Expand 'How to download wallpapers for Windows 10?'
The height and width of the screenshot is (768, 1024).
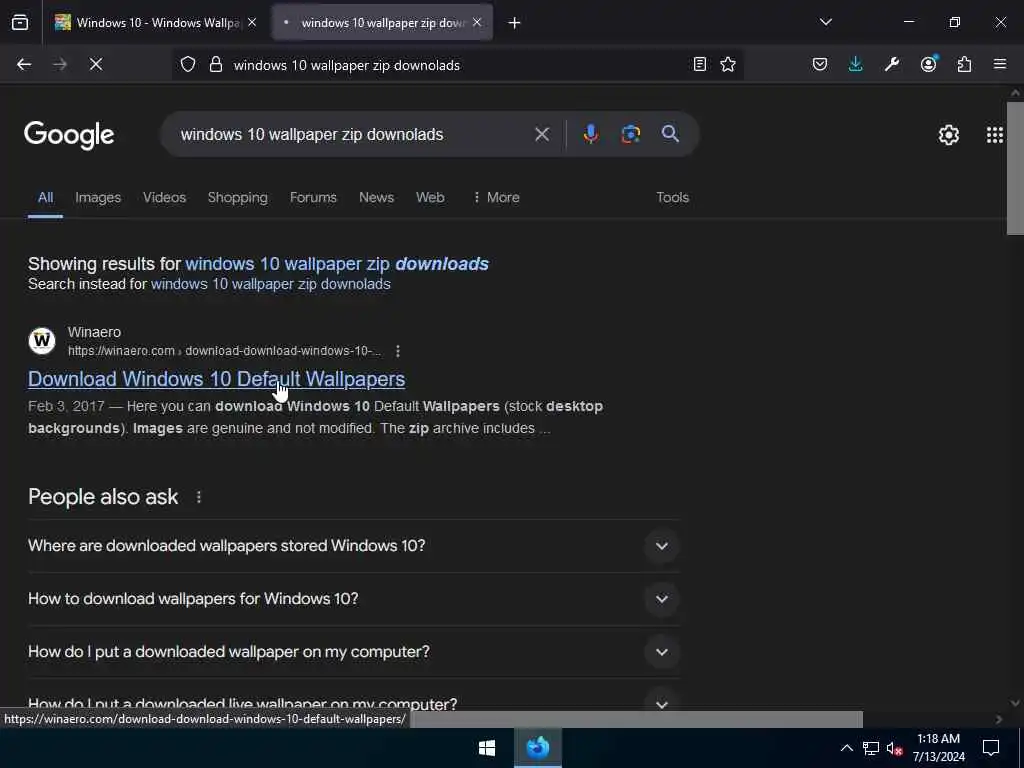(354, 599)
